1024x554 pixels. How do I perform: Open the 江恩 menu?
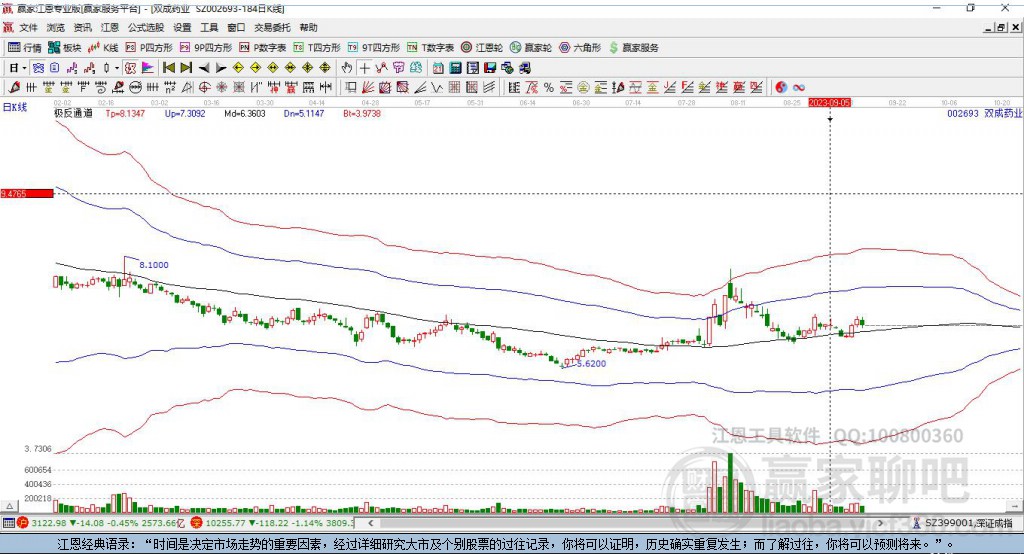tap(110, 27)
